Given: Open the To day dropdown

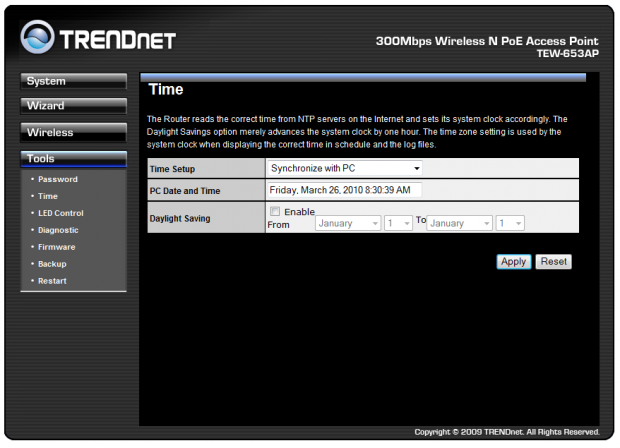Looking at the screenshot, I should coord(510,223).
